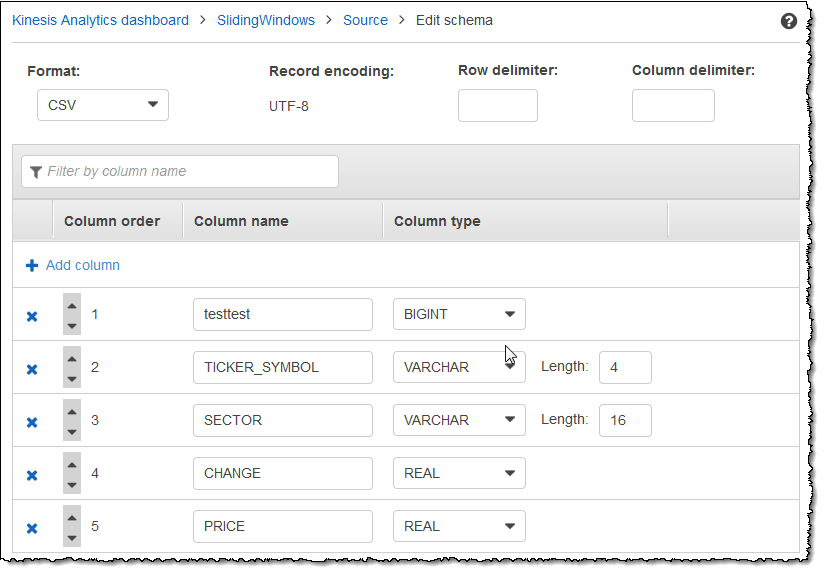The image size is (824, 575).
Task: Click the Filter by column name field
Action: pyautogui.click(x=180, y=171)
